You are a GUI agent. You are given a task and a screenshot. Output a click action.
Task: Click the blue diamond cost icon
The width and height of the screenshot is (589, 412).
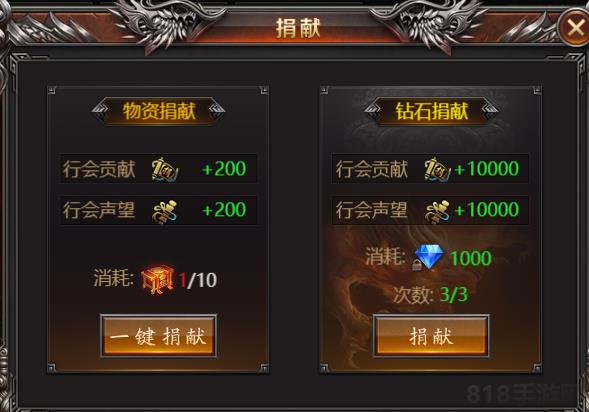tap(429, 257)
